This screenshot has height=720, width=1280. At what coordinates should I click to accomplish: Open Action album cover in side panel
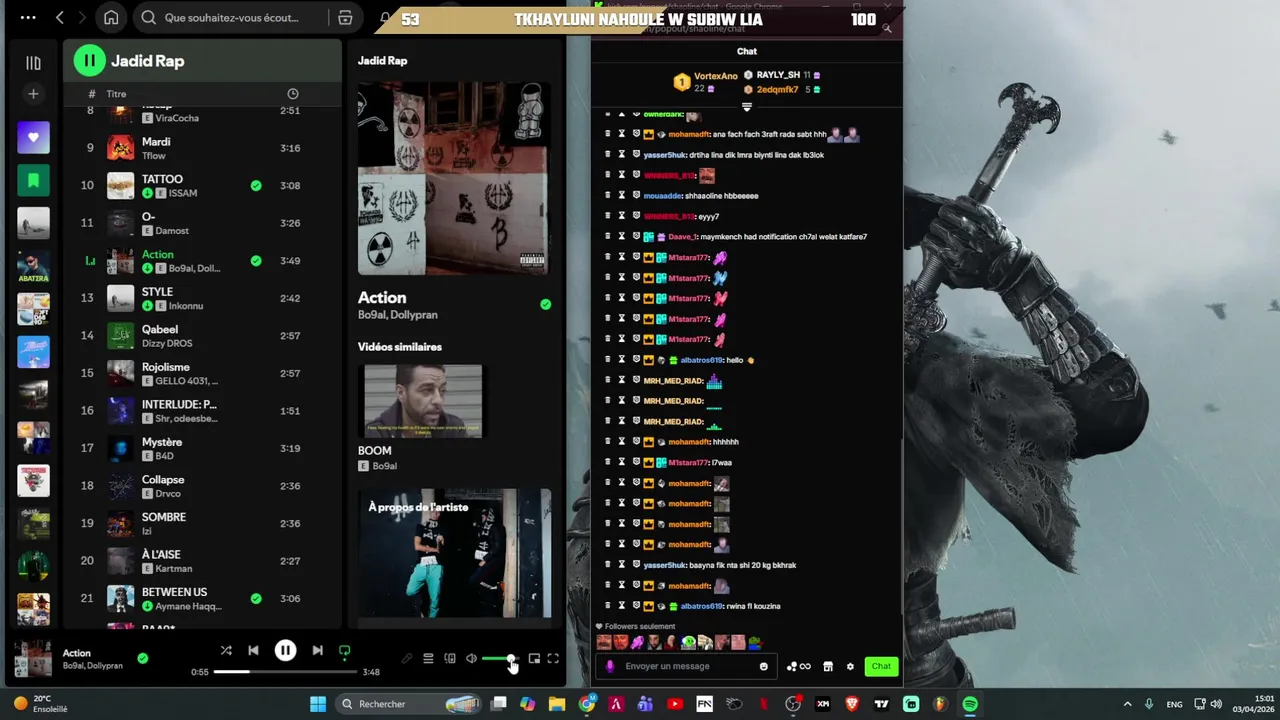pos(453,178)
